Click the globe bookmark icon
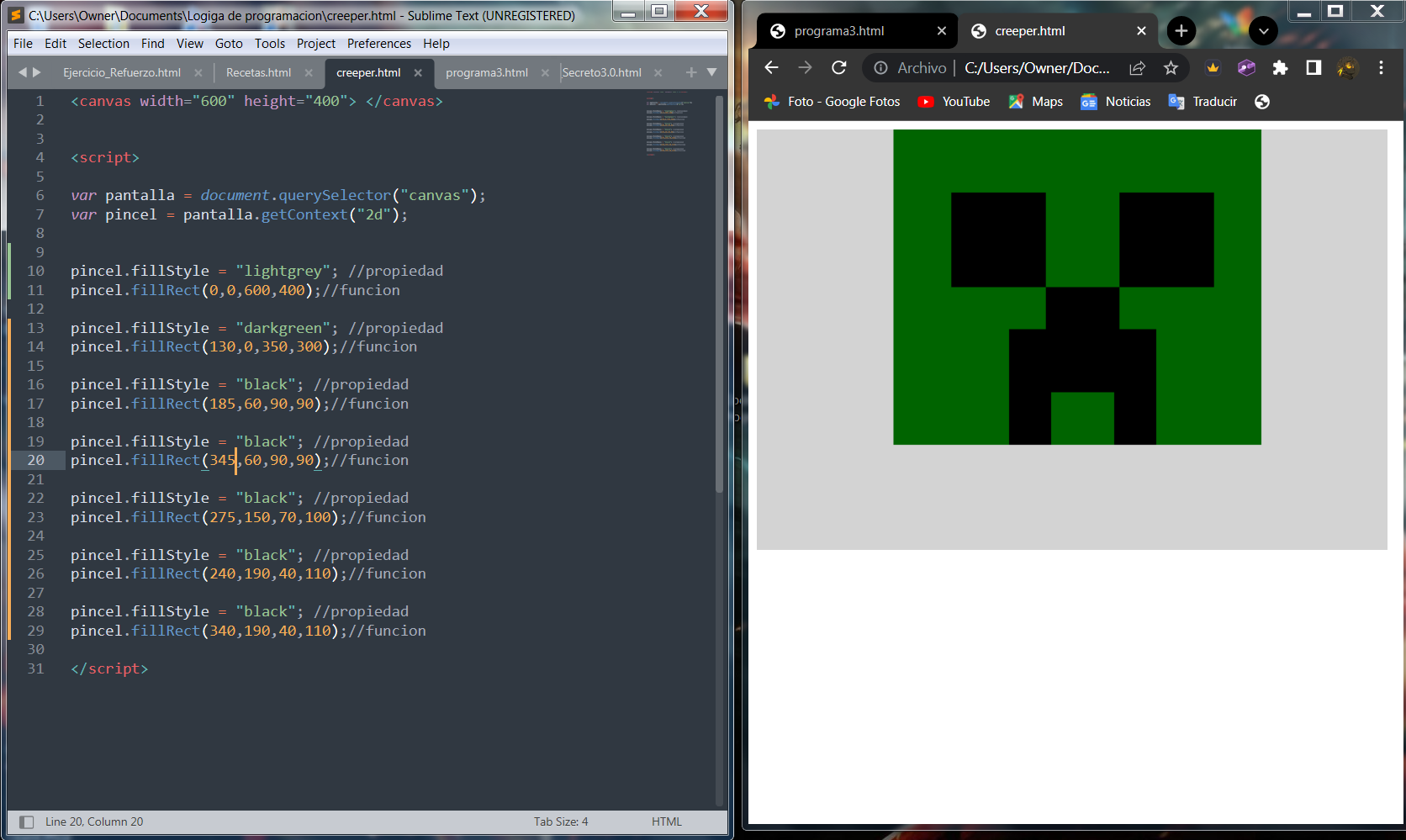1406x840 pixels. click(1261, 102)
